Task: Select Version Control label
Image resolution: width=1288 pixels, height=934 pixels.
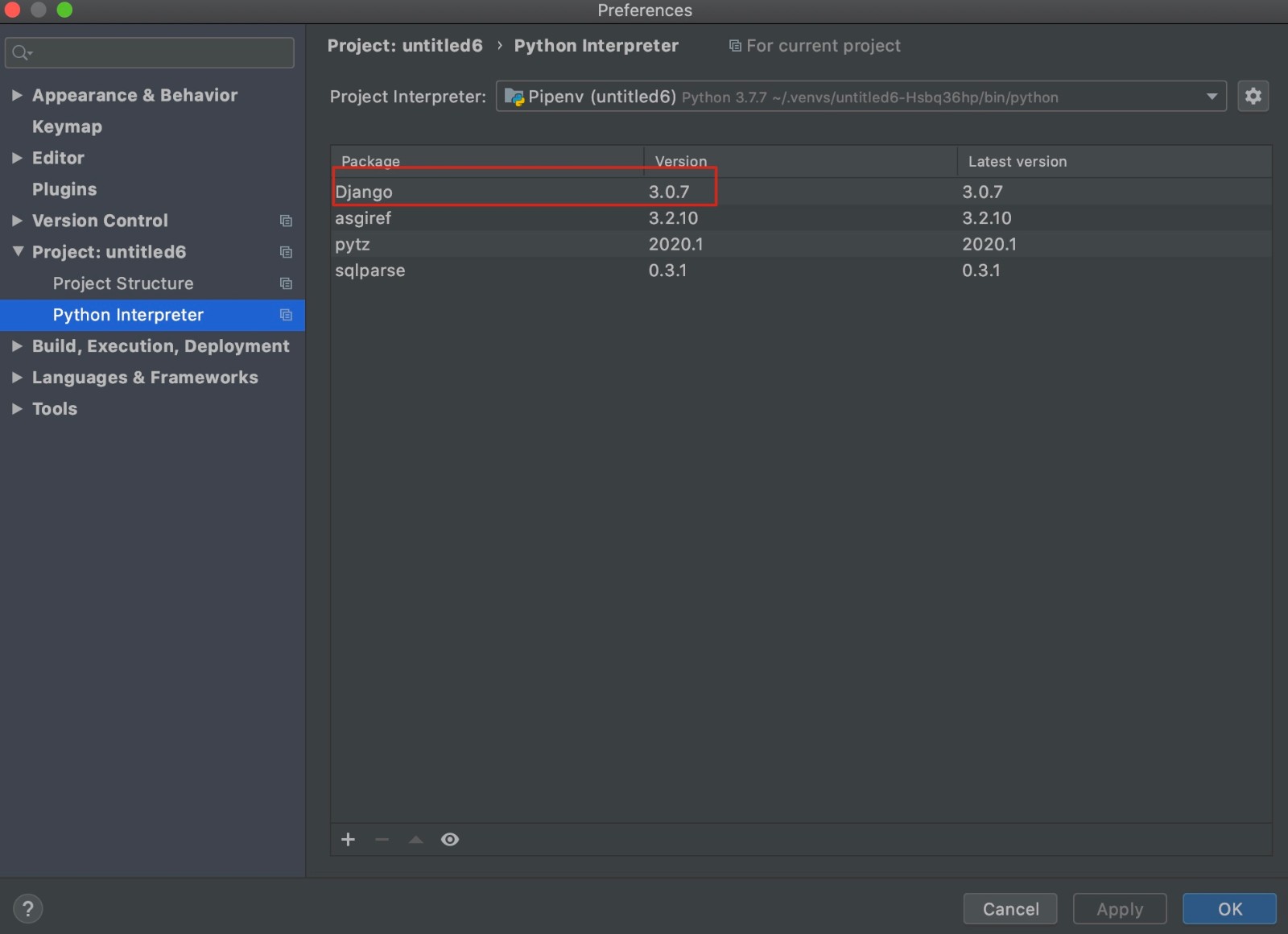Action: (100, 221)
